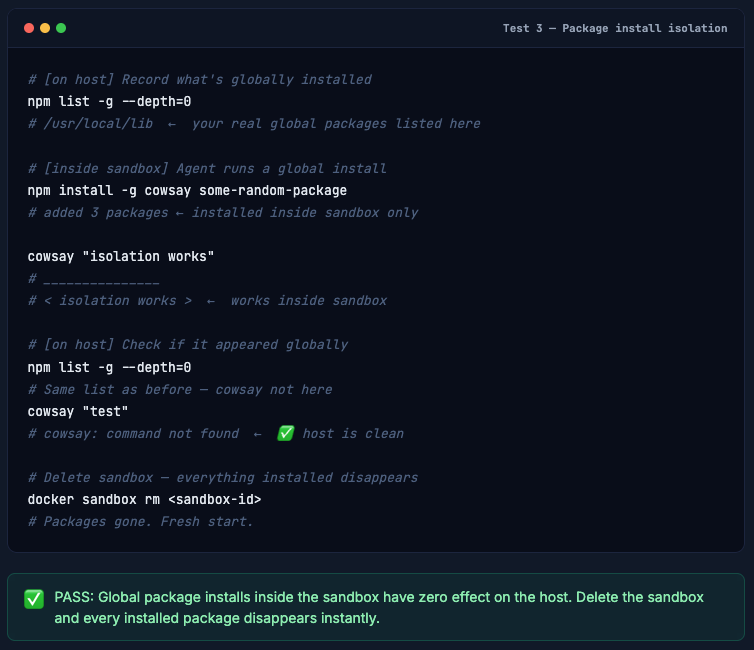
Task: Click the red close dot
Action: click(x=29, y=28)
